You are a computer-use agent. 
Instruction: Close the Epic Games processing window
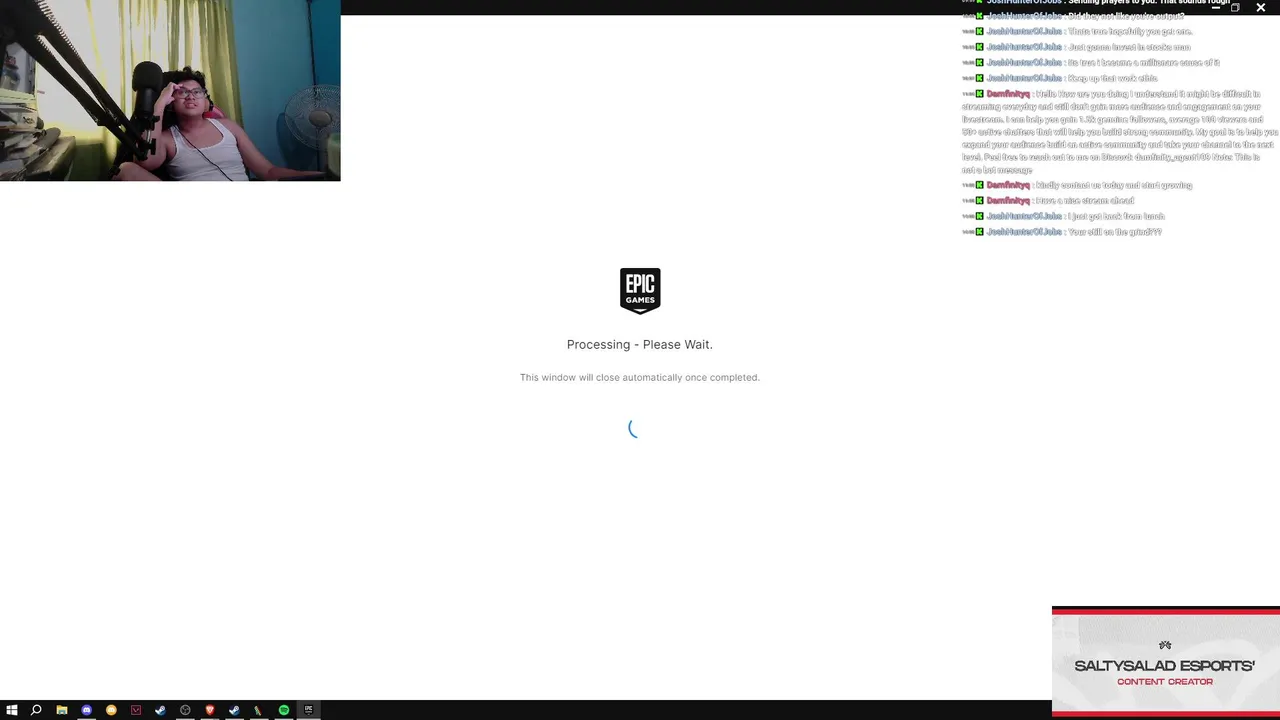pos(1261,7)
